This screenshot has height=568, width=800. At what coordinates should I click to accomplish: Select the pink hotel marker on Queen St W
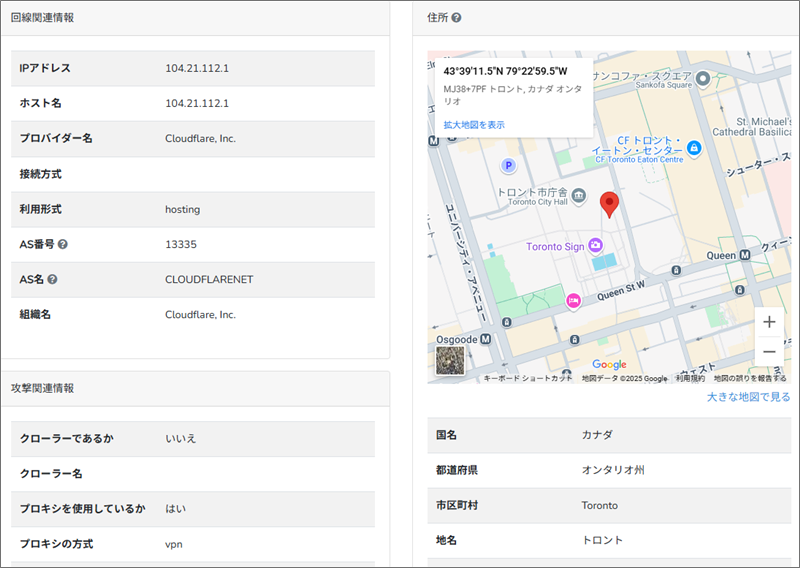click(574, 300)
